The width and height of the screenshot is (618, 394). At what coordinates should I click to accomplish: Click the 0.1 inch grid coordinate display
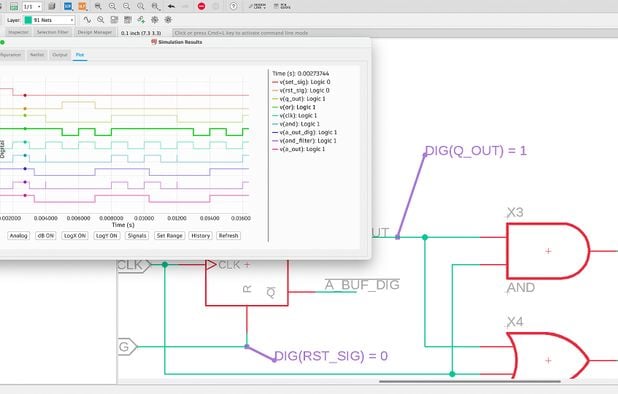pos(141,33)
